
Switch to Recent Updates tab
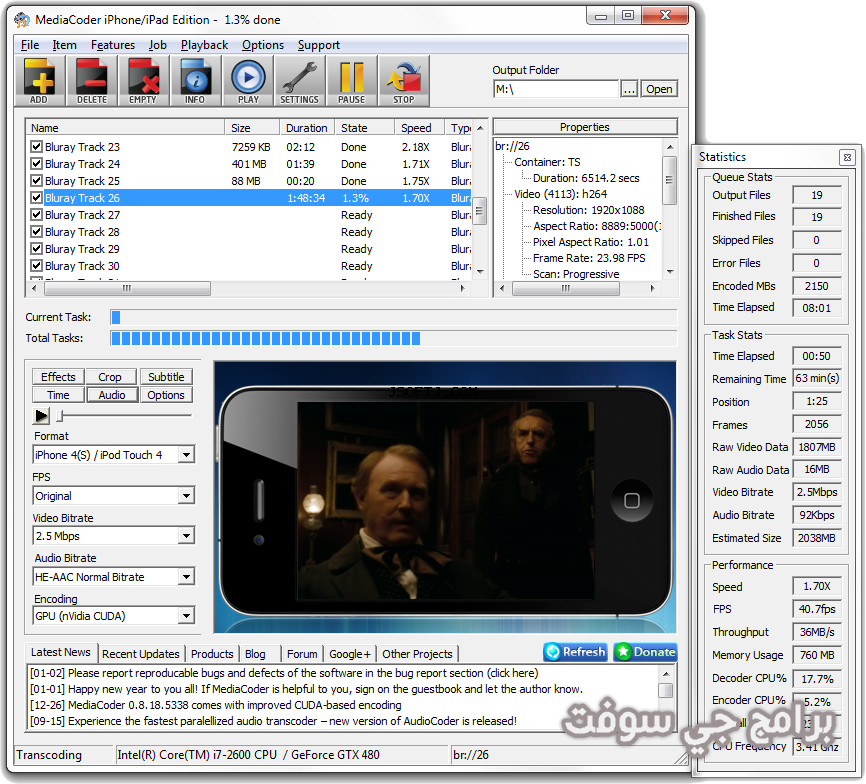(x=141, y=654)
